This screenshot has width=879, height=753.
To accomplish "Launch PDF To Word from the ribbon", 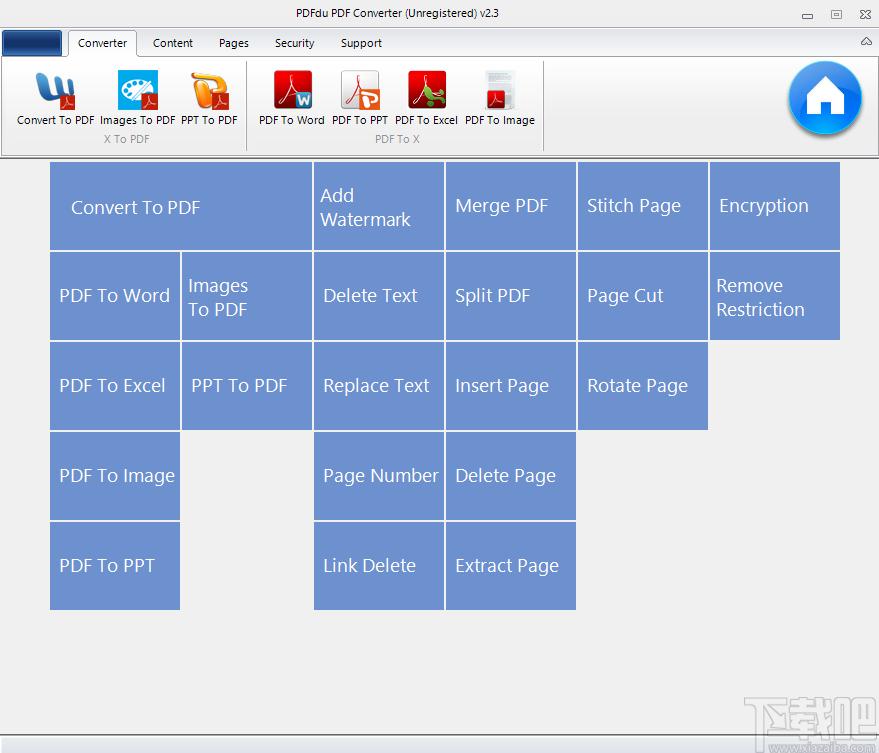I will pyautogui.click(x=292, y=98).
